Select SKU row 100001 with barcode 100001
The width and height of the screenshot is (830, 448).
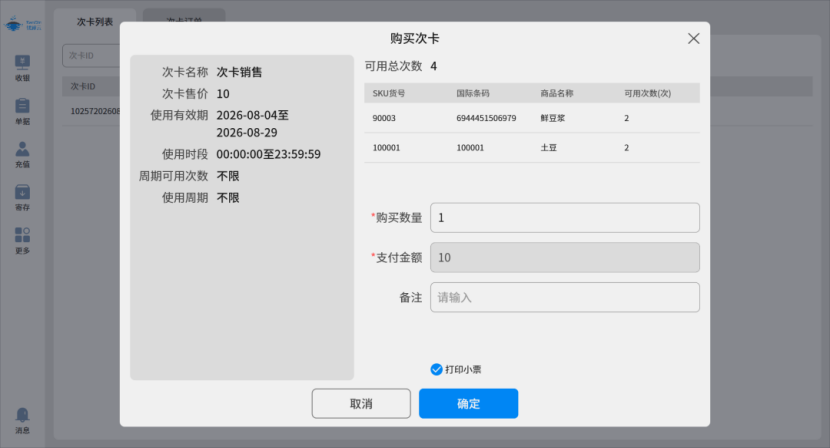[x=532, y=148]
